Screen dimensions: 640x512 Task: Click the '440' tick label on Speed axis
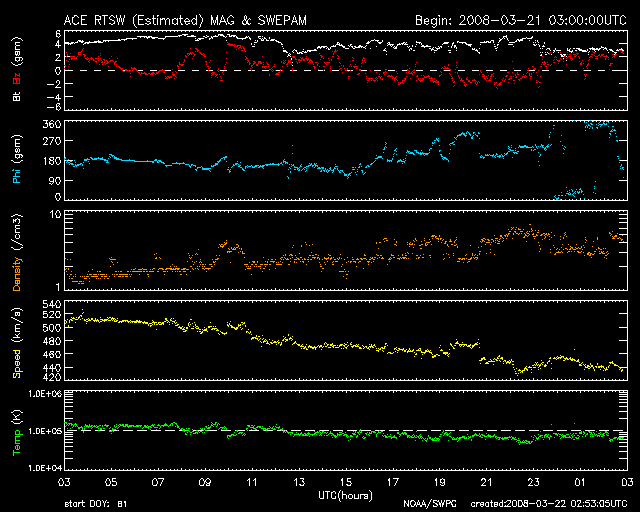click(x=52, y=367)
